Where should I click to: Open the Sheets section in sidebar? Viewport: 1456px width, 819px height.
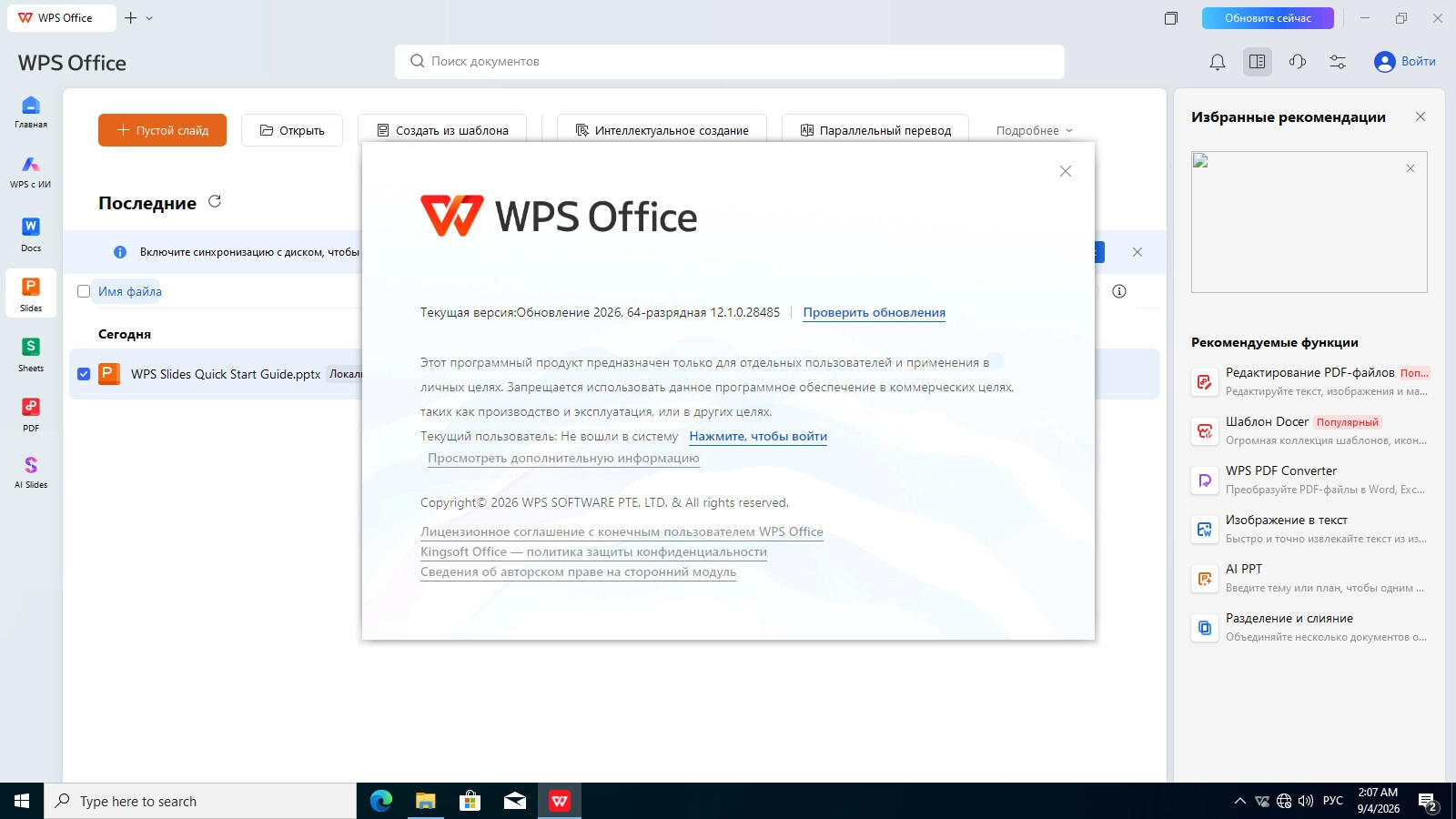coord(31,354)
